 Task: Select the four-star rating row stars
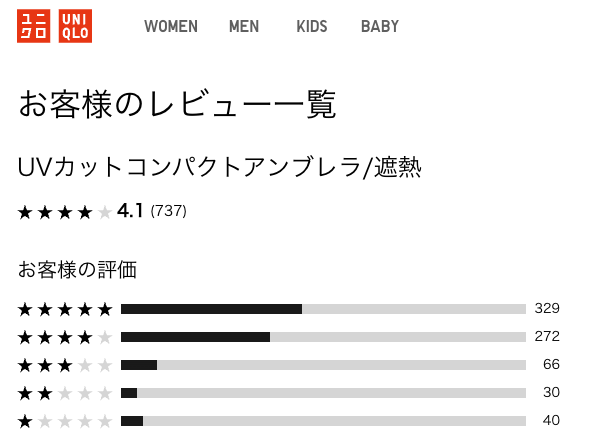click(65, 337)
